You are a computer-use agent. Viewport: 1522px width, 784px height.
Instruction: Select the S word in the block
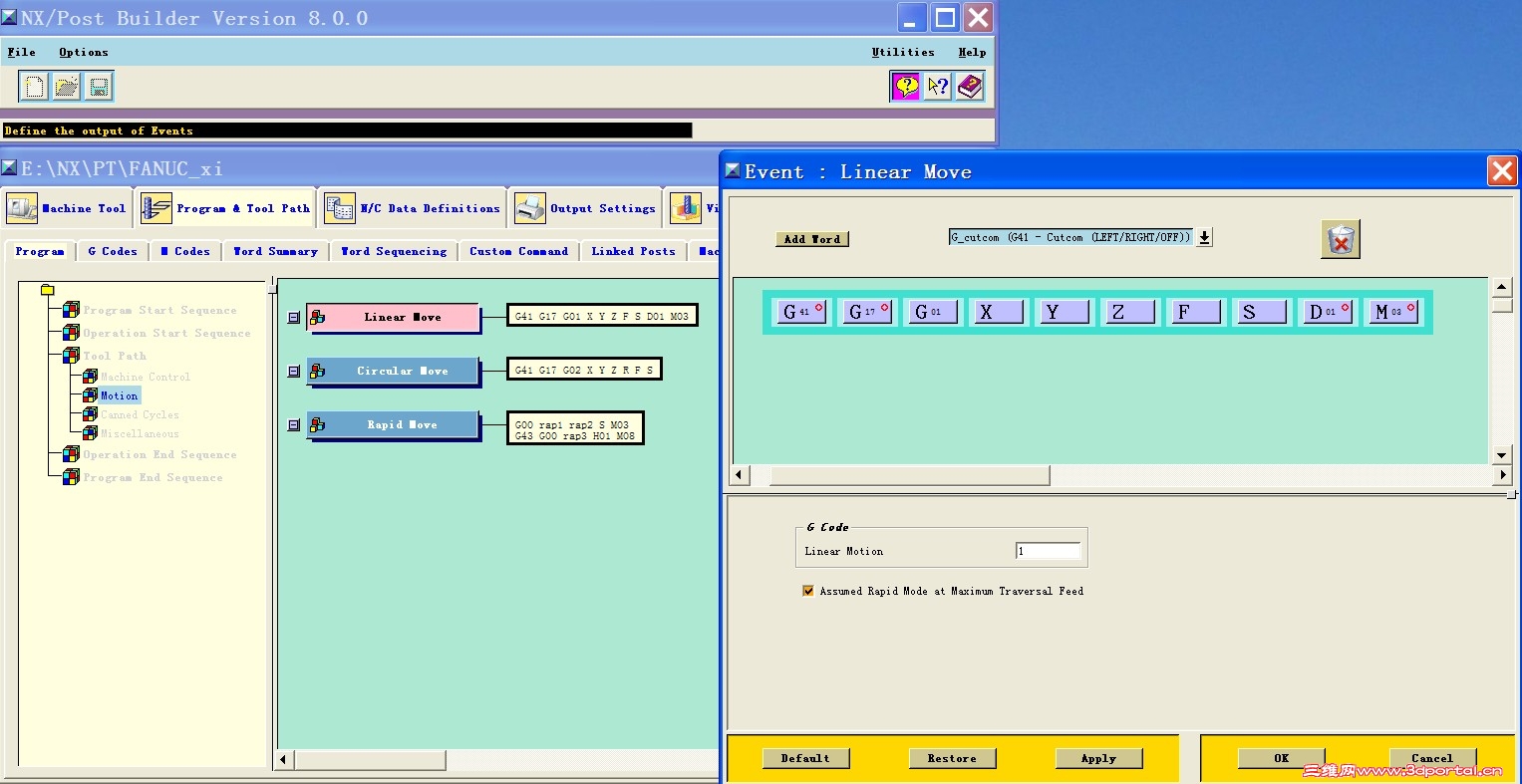tap(1262, 312)
